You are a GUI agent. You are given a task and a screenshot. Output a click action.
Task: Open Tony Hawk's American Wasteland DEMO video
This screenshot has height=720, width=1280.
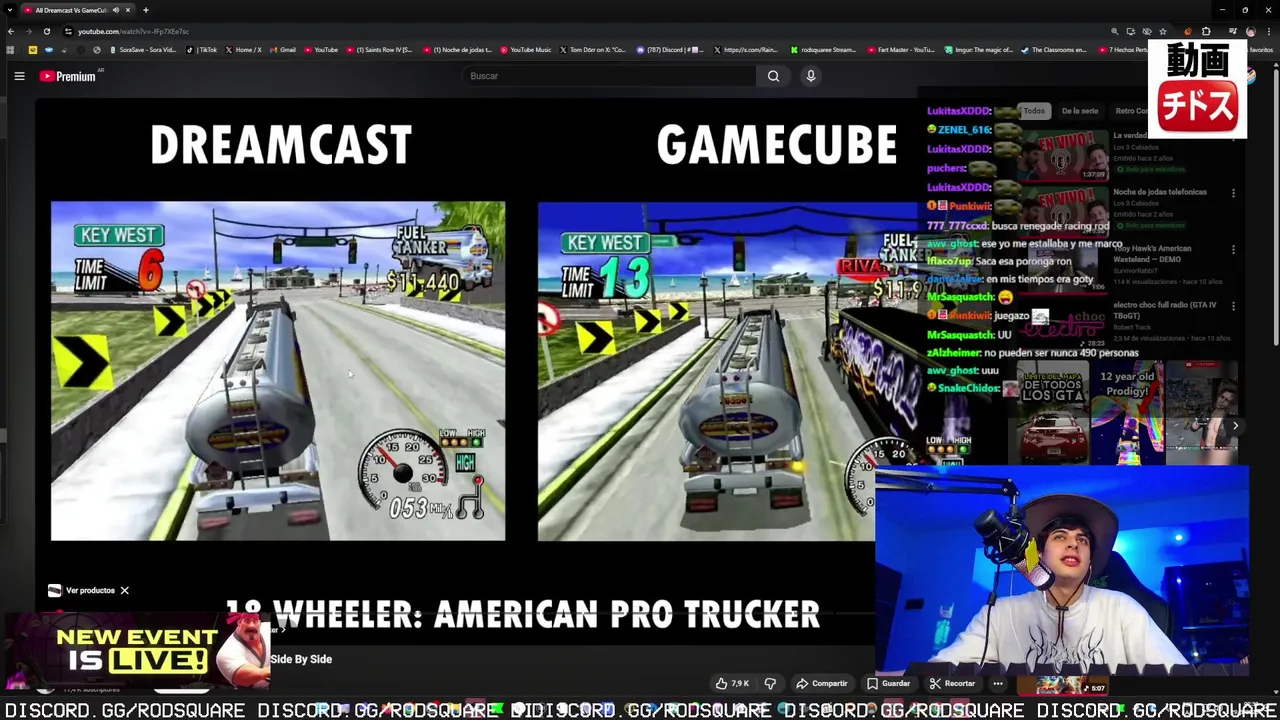pyautogui.click(x=1152, y=254)
